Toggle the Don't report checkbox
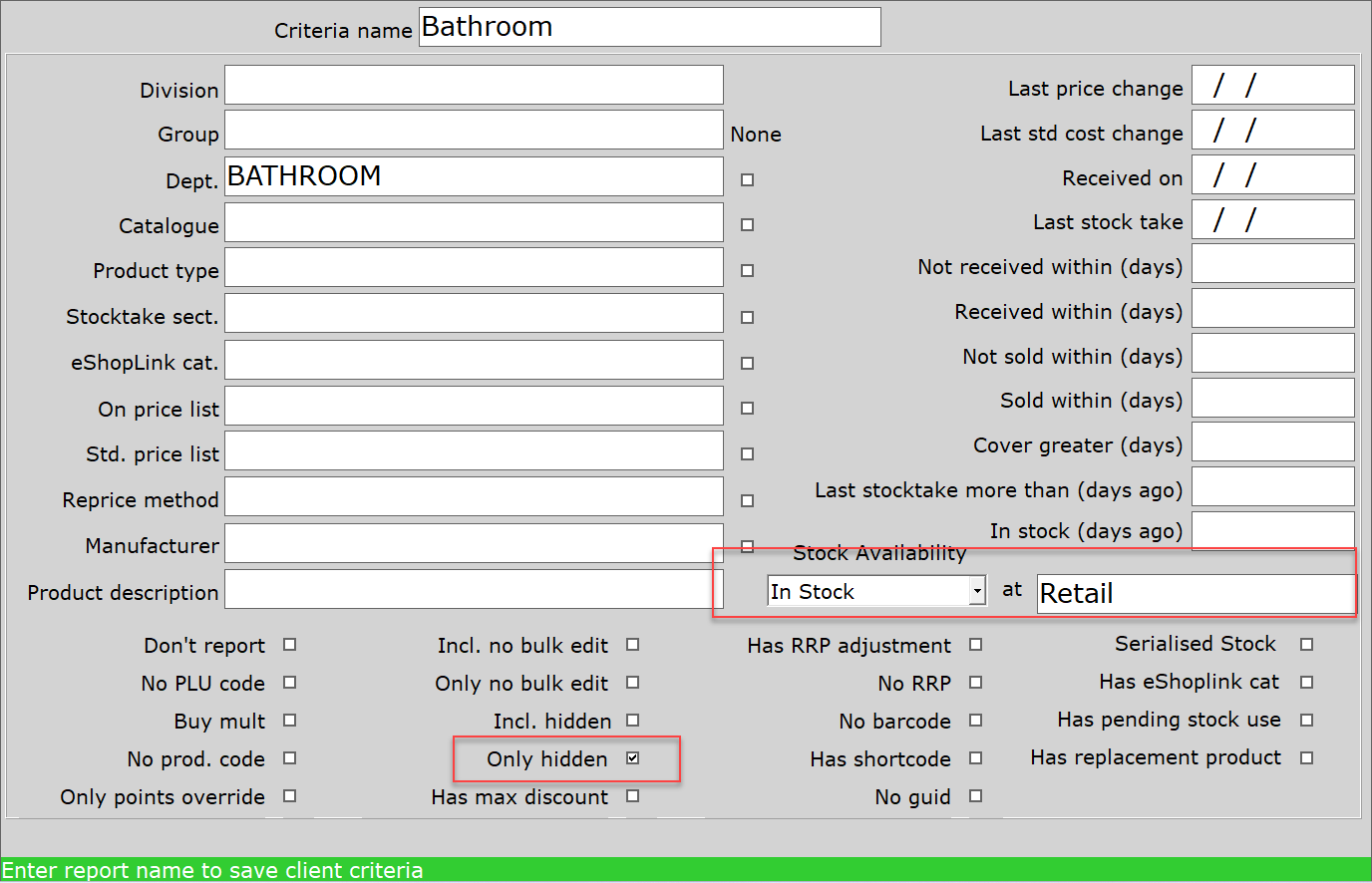This screenshot has width=1372, height=883. pos(288,645)
